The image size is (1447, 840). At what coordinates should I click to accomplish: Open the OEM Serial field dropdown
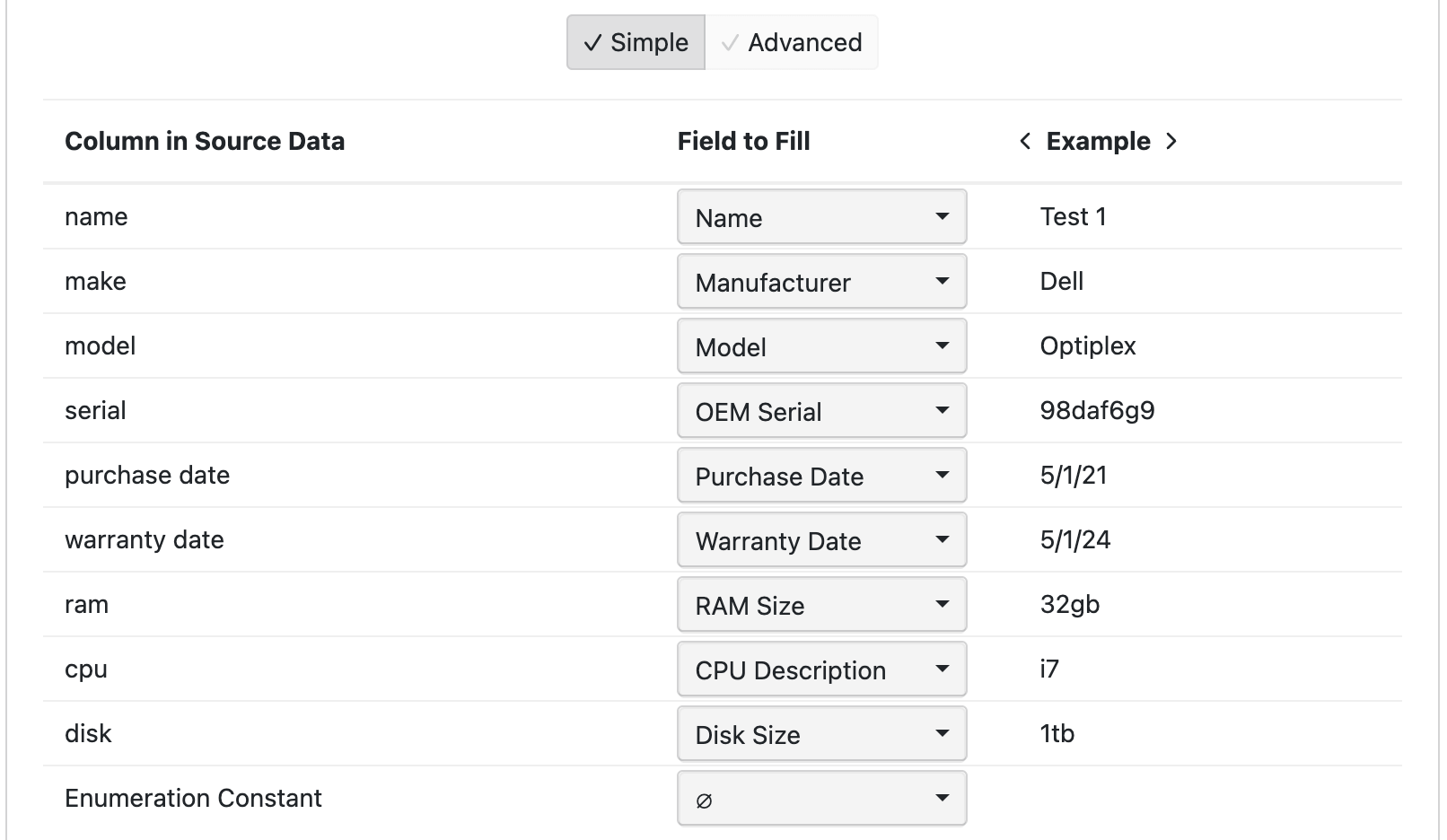tap(821, 410)
